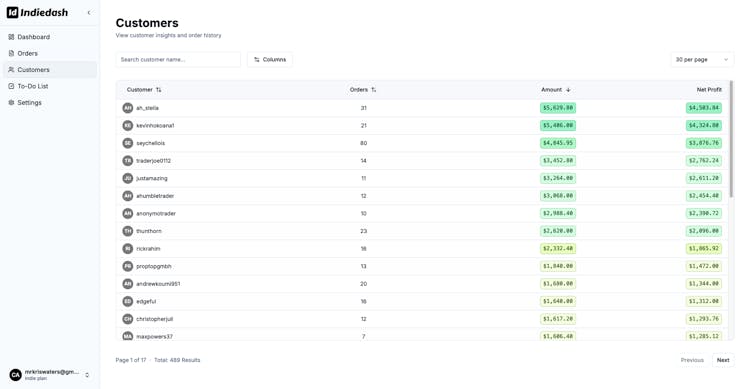The width and height of the screenshot is (750, 389).
Task: Click the Dashboard grid icon
Action: pyautogui.click(x=11, y=37)
